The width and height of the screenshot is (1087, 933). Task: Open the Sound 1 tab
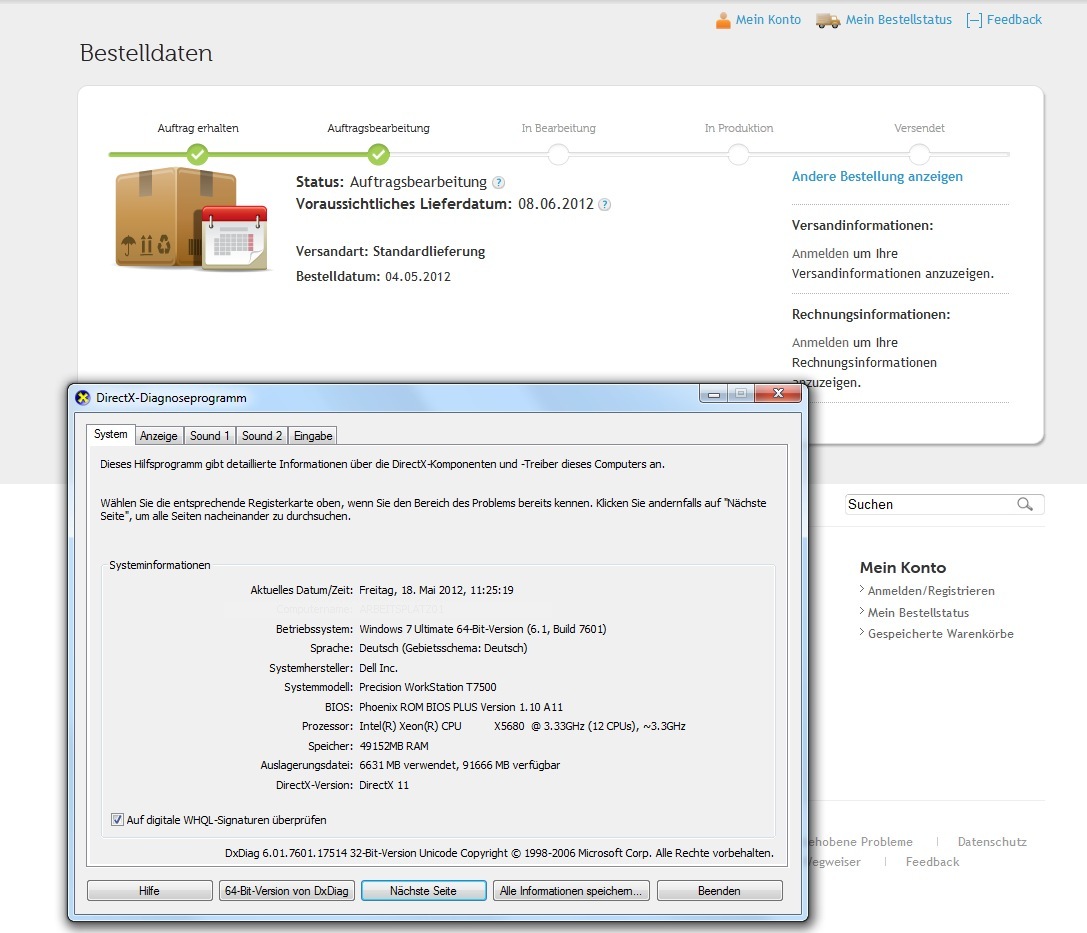tap(210, 435)
